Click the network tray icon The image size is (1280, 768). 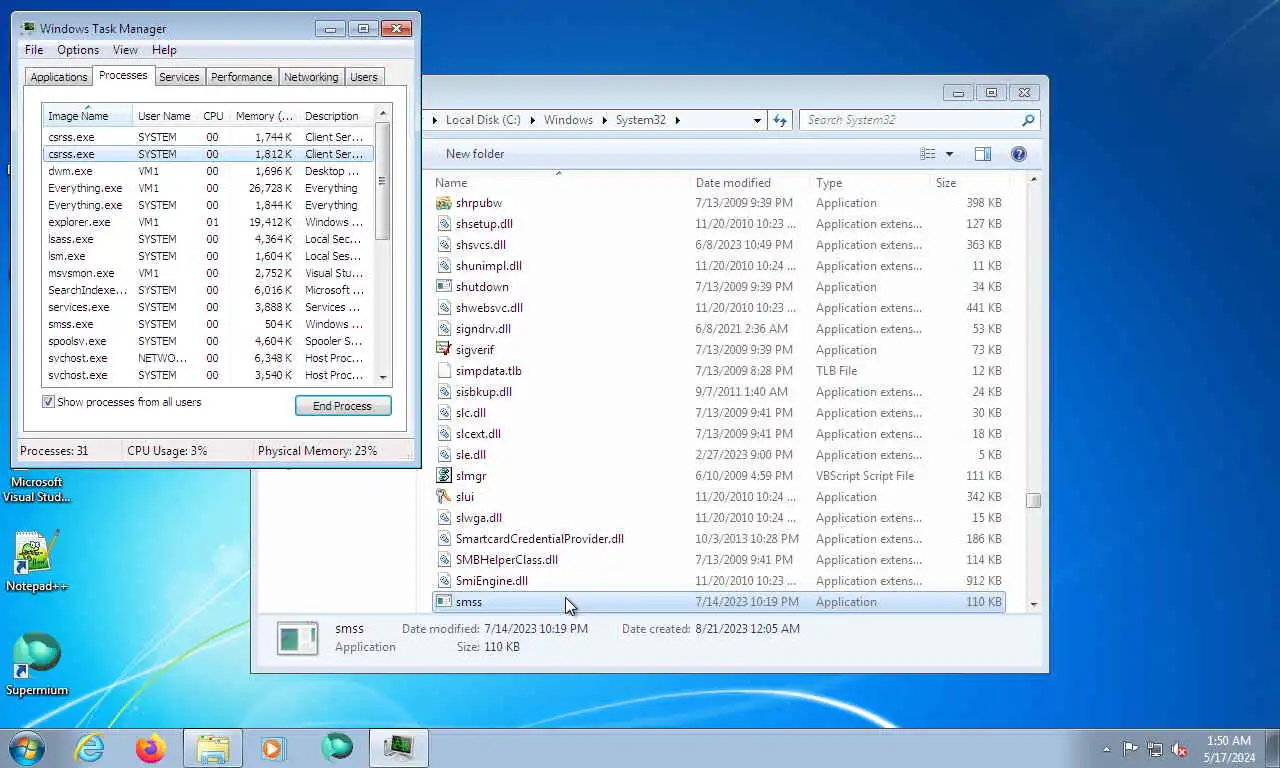coord(1155,748)
